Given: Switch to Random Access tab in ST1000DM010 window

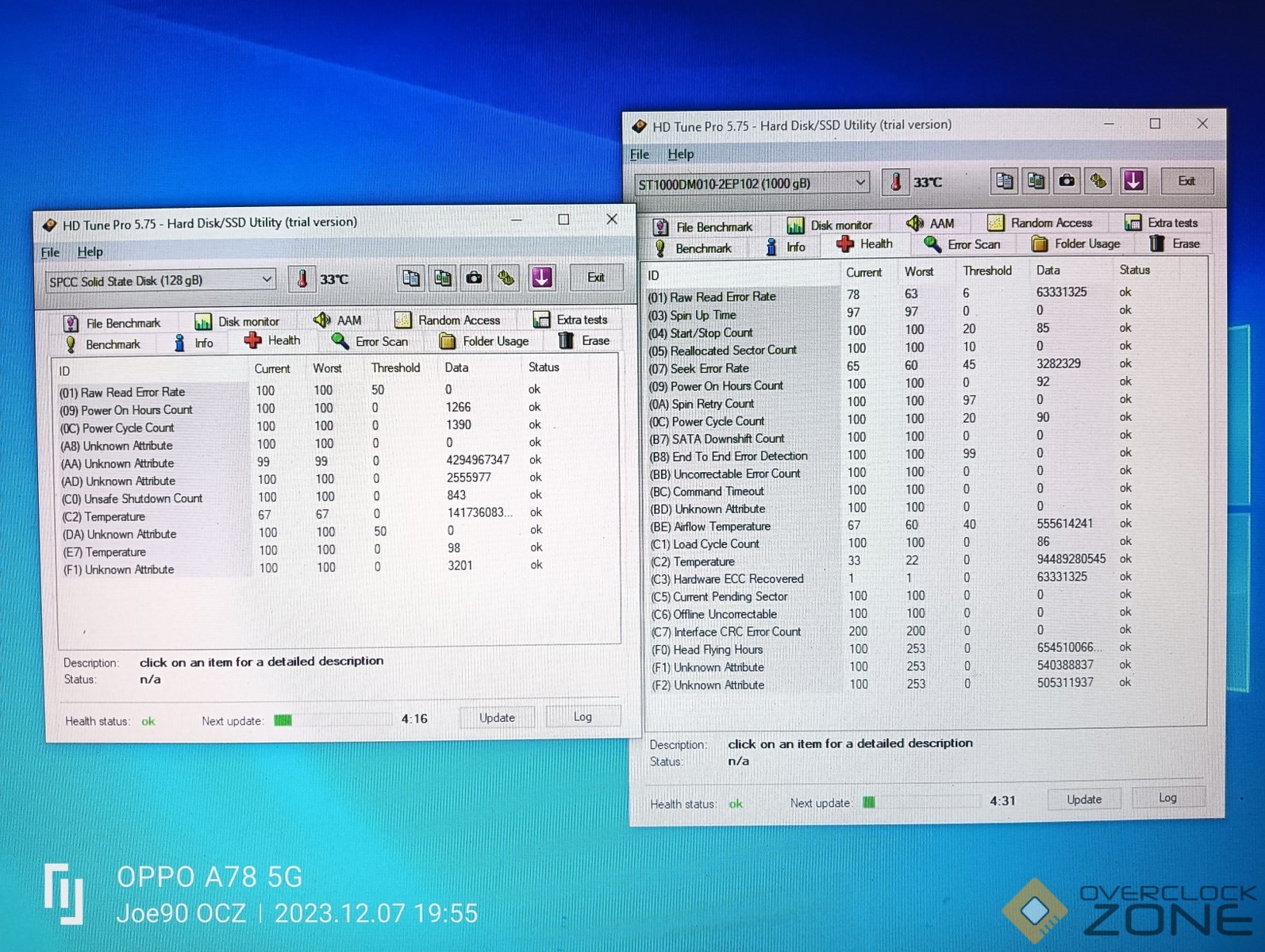Looking at the screenshot, I should pyautogui.click(x=1040, y=223).
